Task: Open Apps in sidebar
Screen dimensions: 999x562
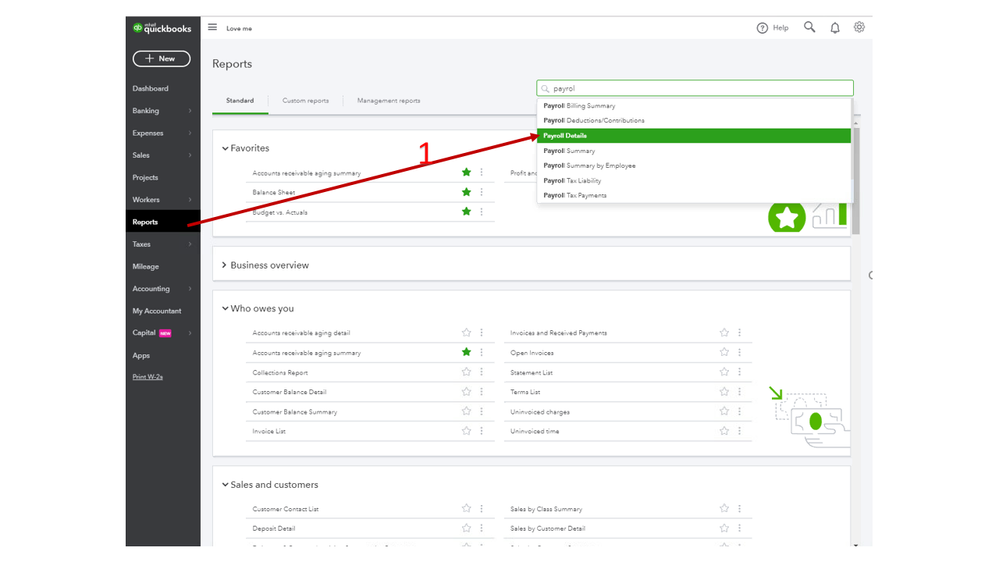Action: click(x=141, y=356)
